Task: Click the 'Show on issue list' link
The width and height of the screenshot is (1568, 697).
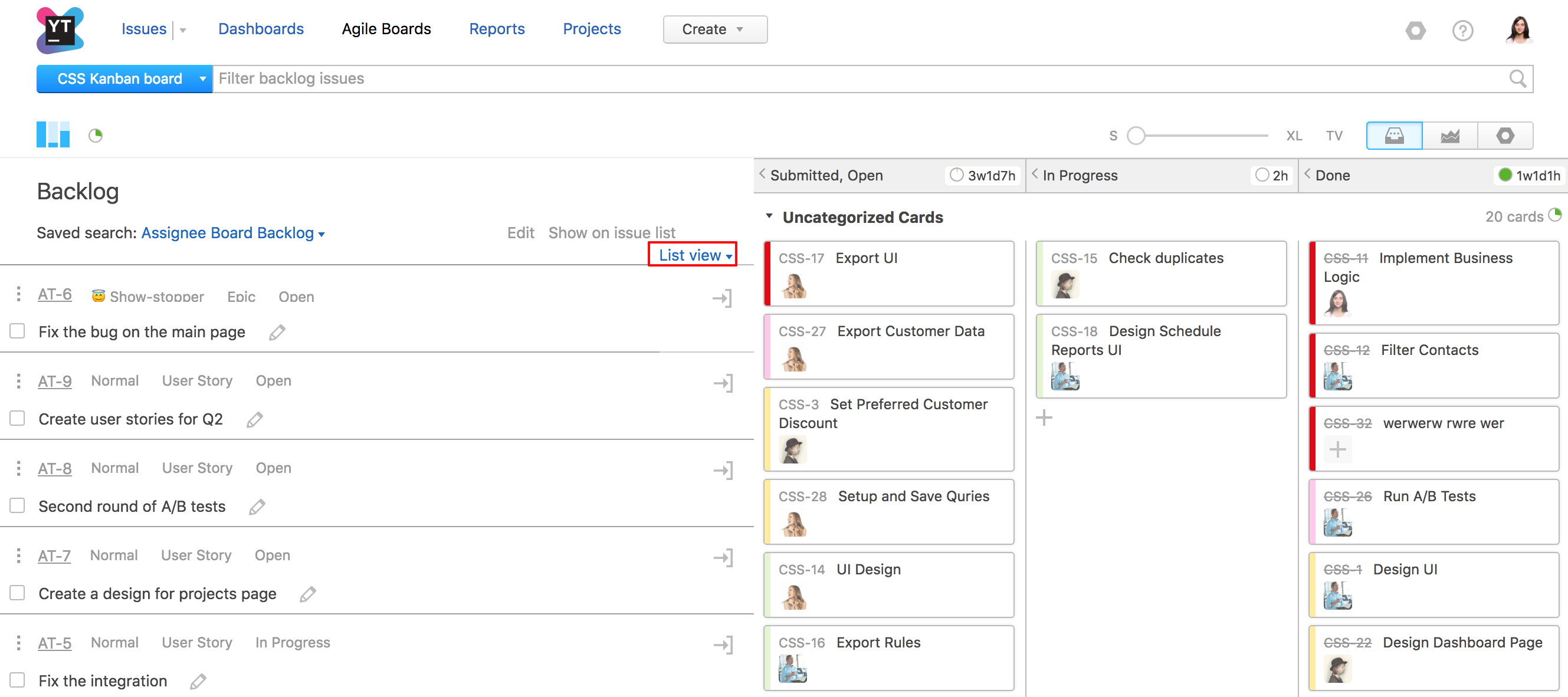Action: click(611, 233)
